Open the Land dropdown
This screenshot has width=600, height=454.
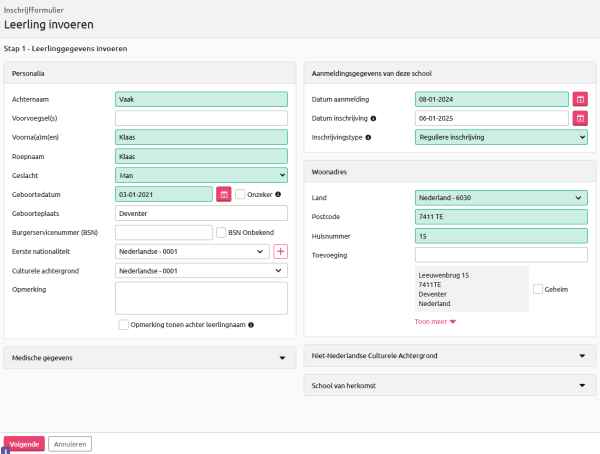tap(500, 198)
